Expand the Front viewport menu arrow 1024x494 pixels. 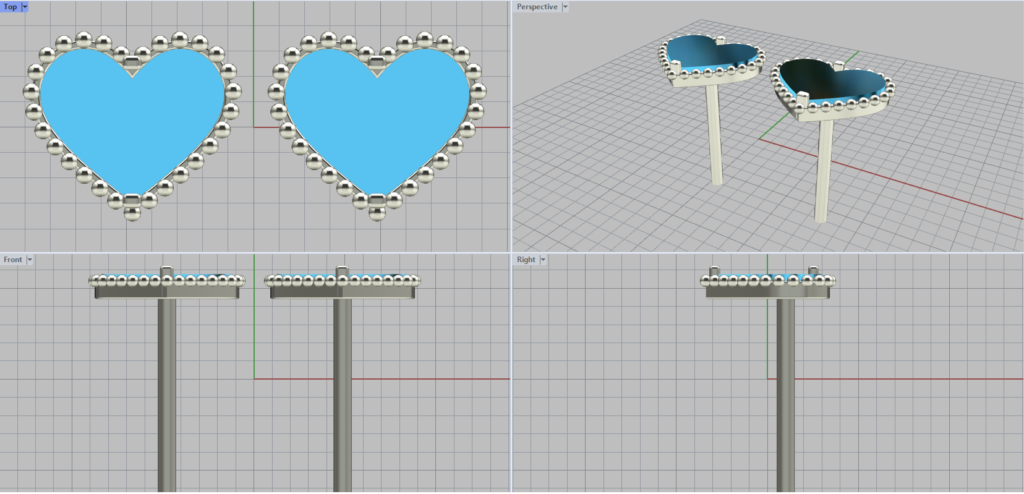pyautogui.click(x=30, y=260)
